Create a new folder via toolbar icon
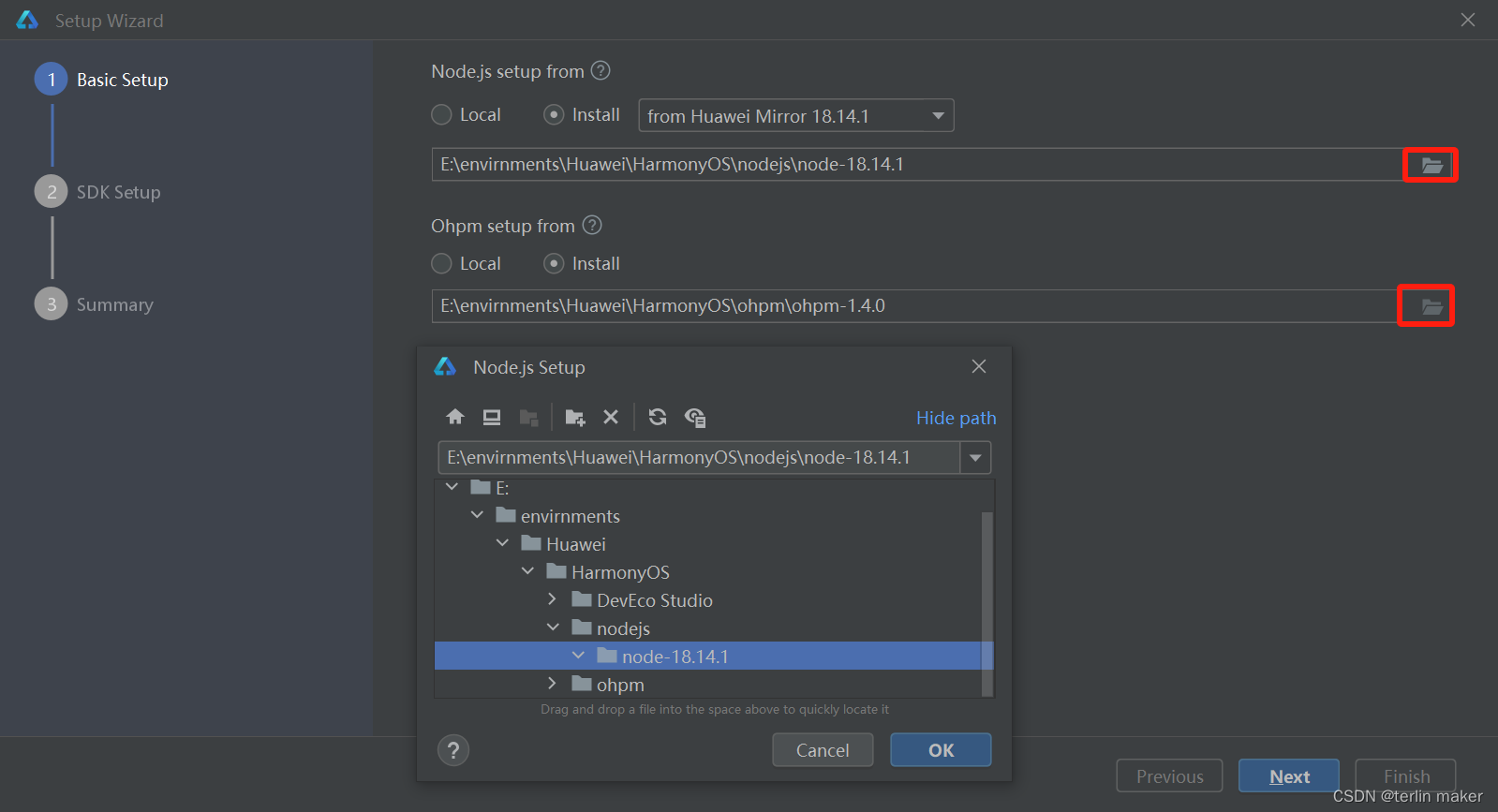This screenshot has height=812, width=1498. point(575,417)
